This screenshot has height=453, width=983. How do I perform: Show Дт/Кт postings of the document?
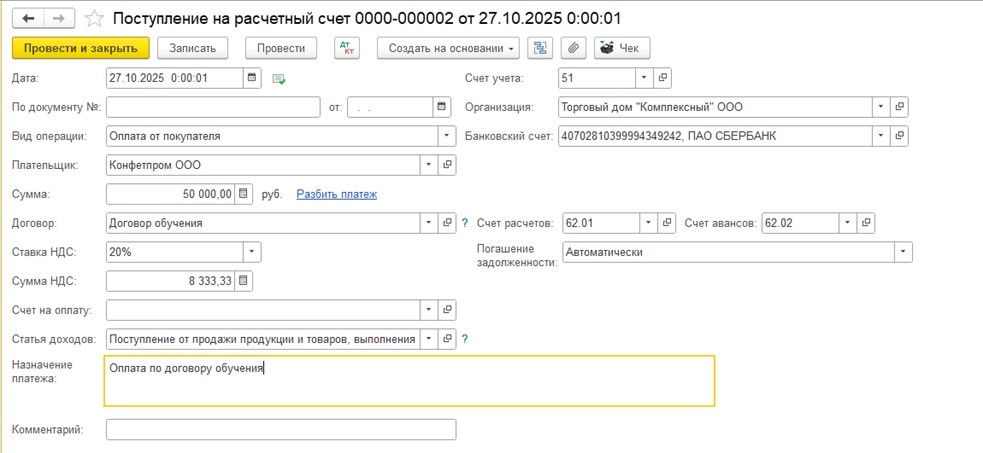click(345, 48)
